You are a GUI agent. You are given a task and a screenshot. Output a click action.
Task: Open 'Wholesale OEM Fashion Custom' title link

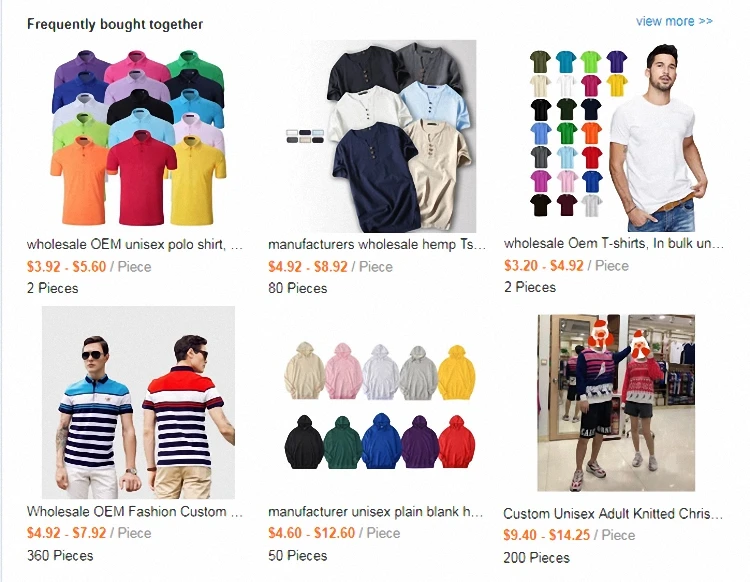(134, 511)
